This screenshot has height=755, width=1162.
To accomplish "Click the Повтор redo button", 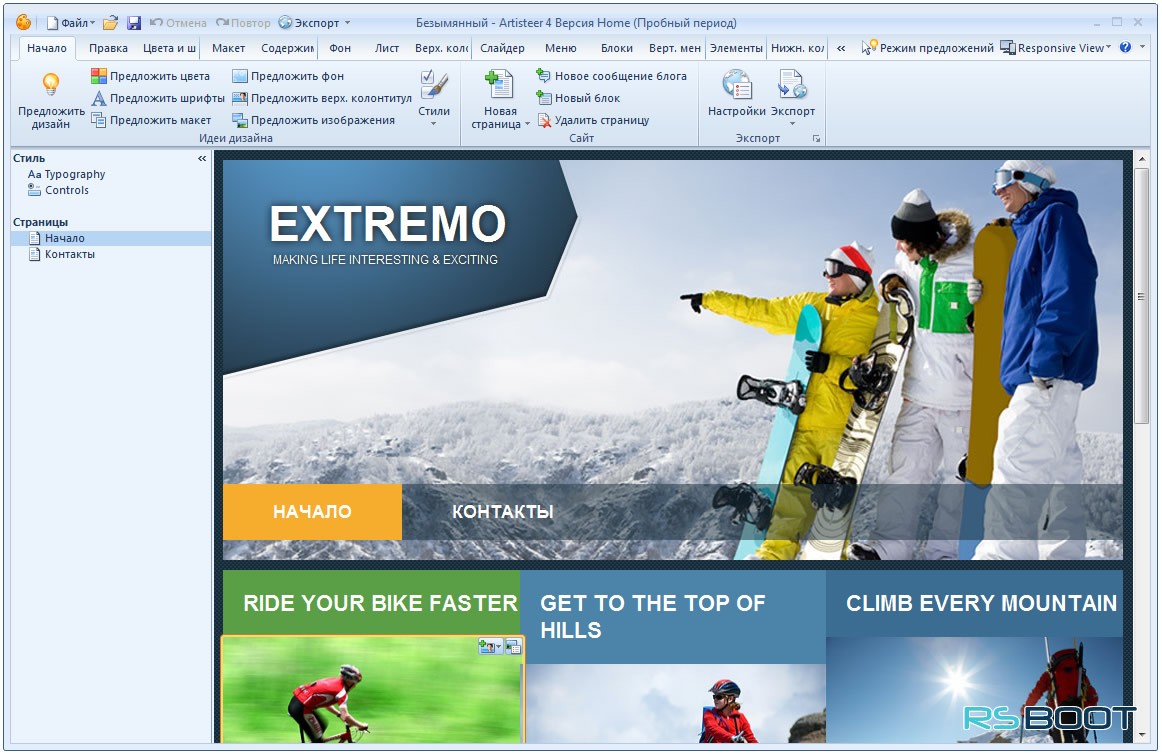I will (x=243, y=23).
